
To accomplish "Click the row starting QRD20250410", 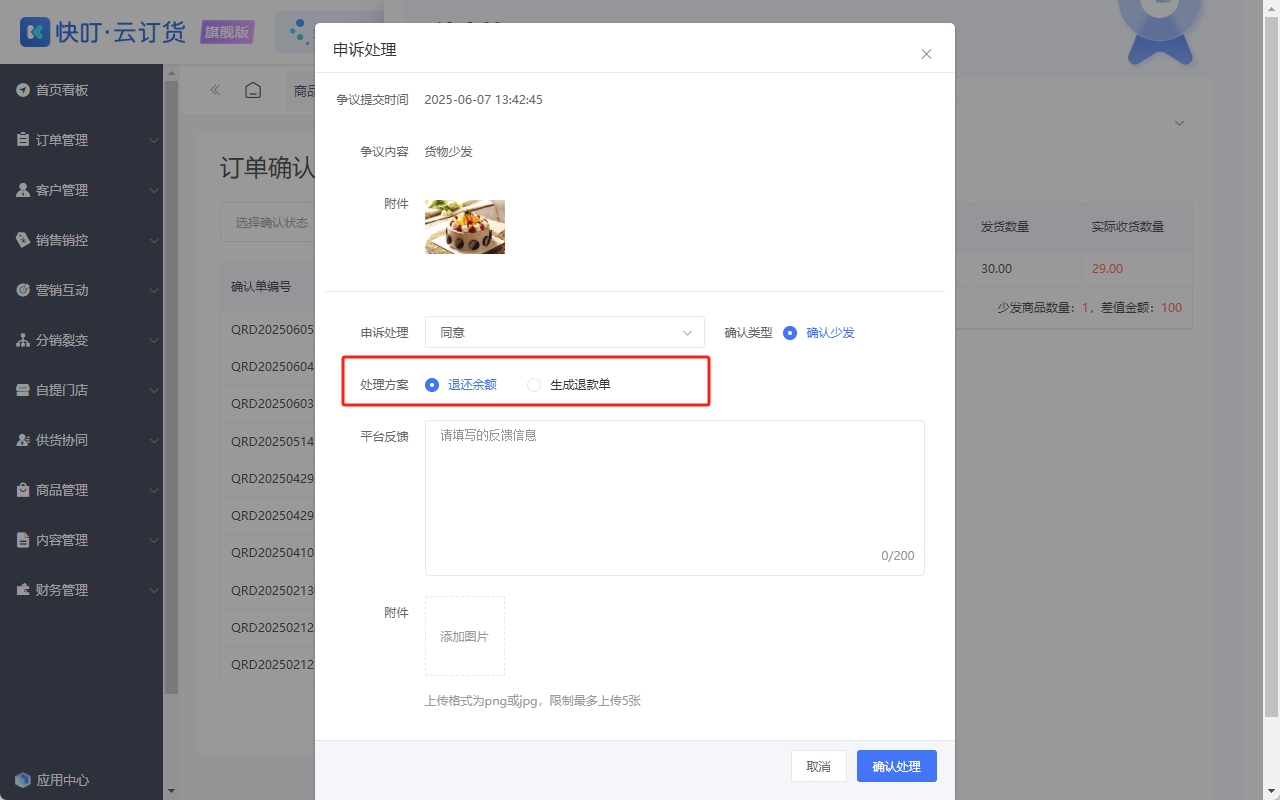I will coord(268,553).
